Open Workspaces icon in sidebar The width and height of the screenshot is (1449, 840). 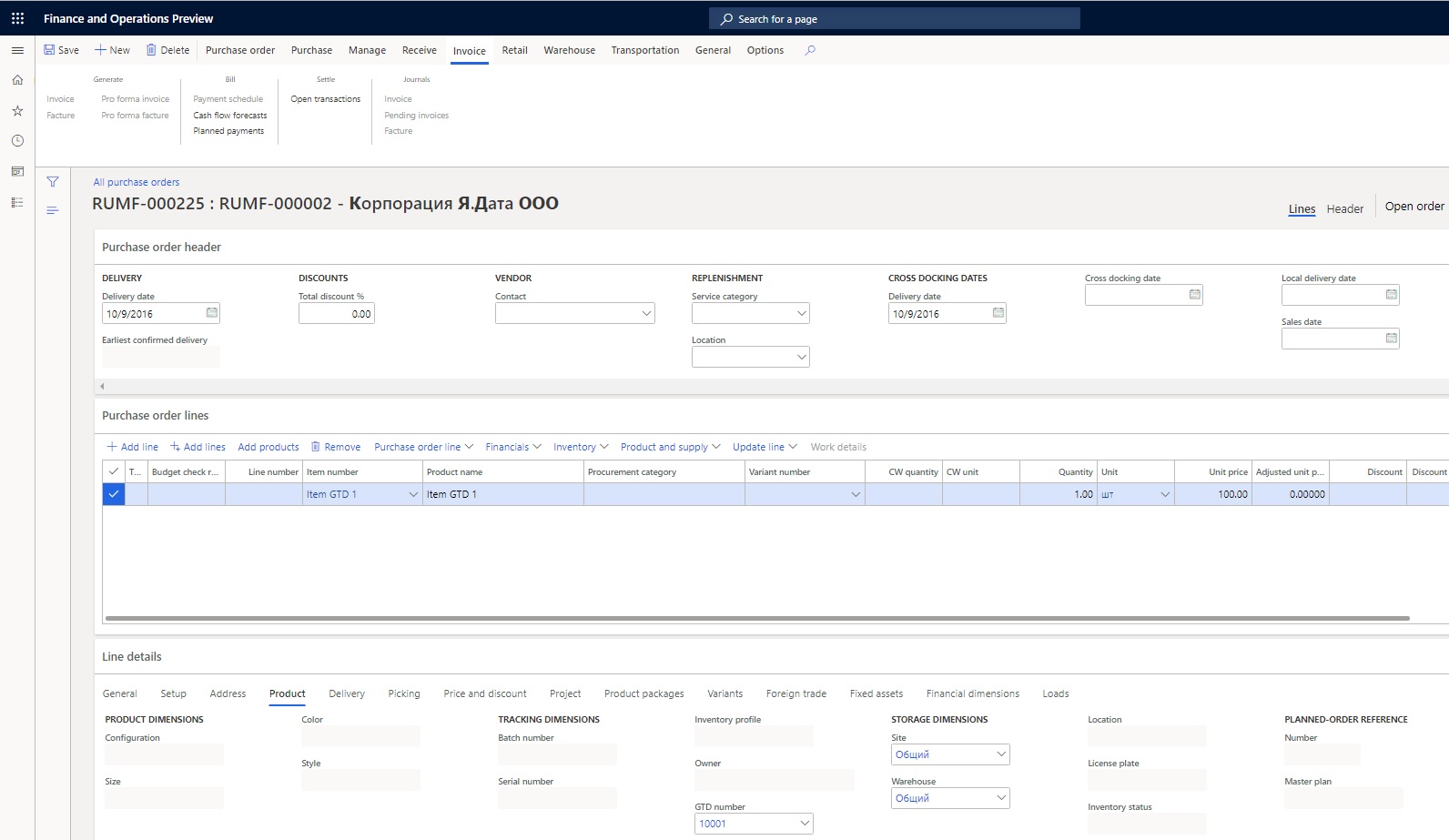pyautogui.click(x=17, y=171)
